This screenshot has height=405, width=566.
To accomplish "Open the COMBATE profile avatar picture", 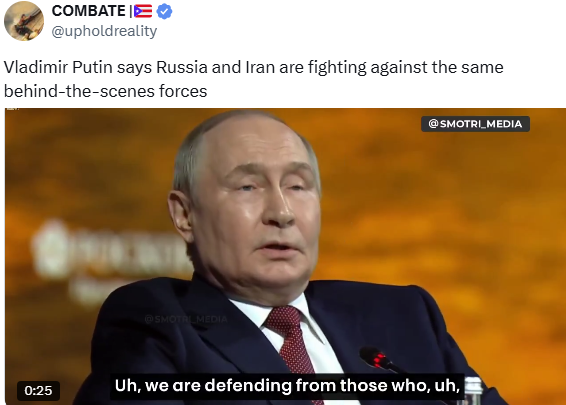I will point(24,21).
